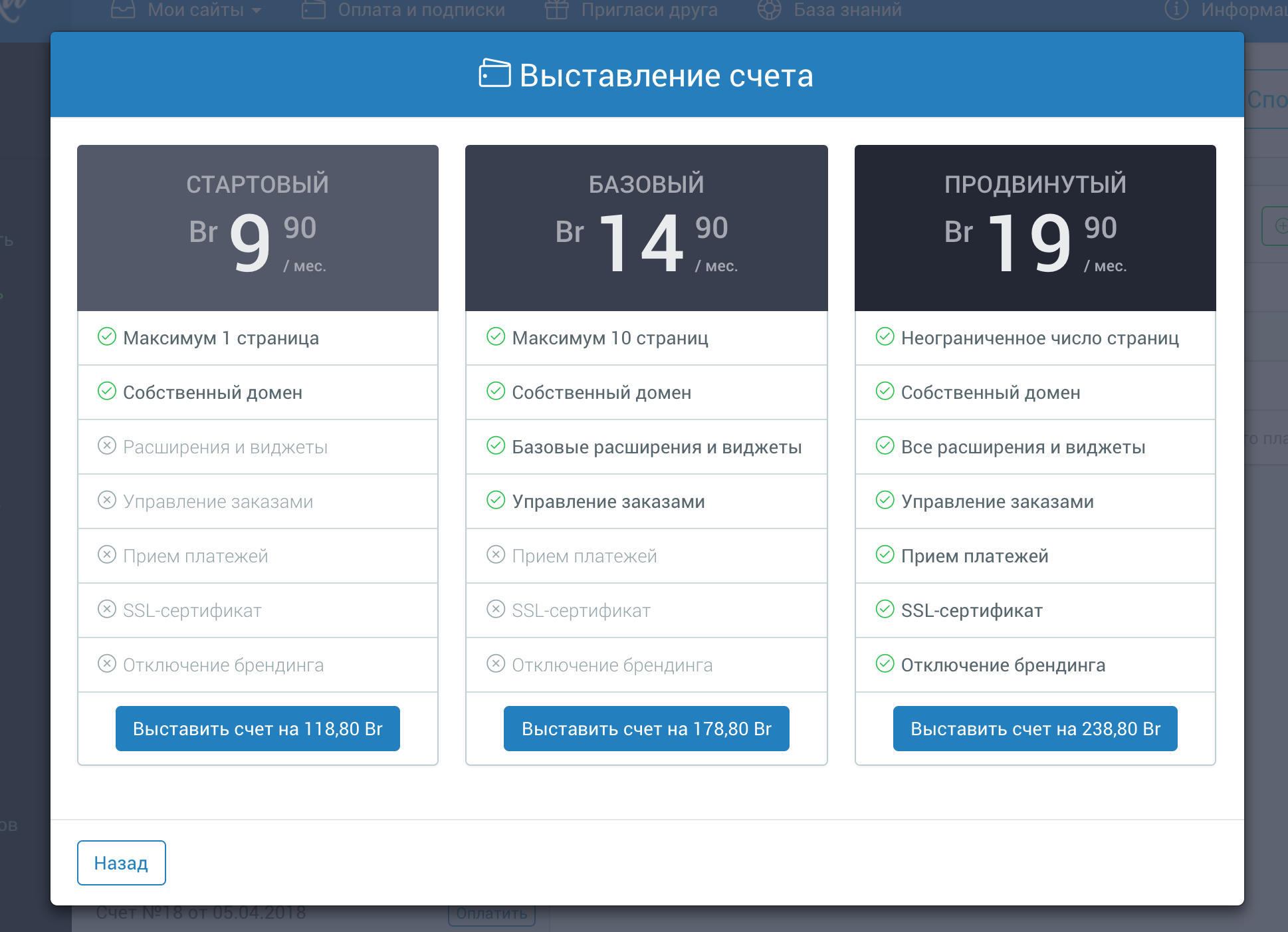Screen dimensions: 1288x932
Task: Expand the Мои сайты dropdown arrow
Action: (257, 11)
